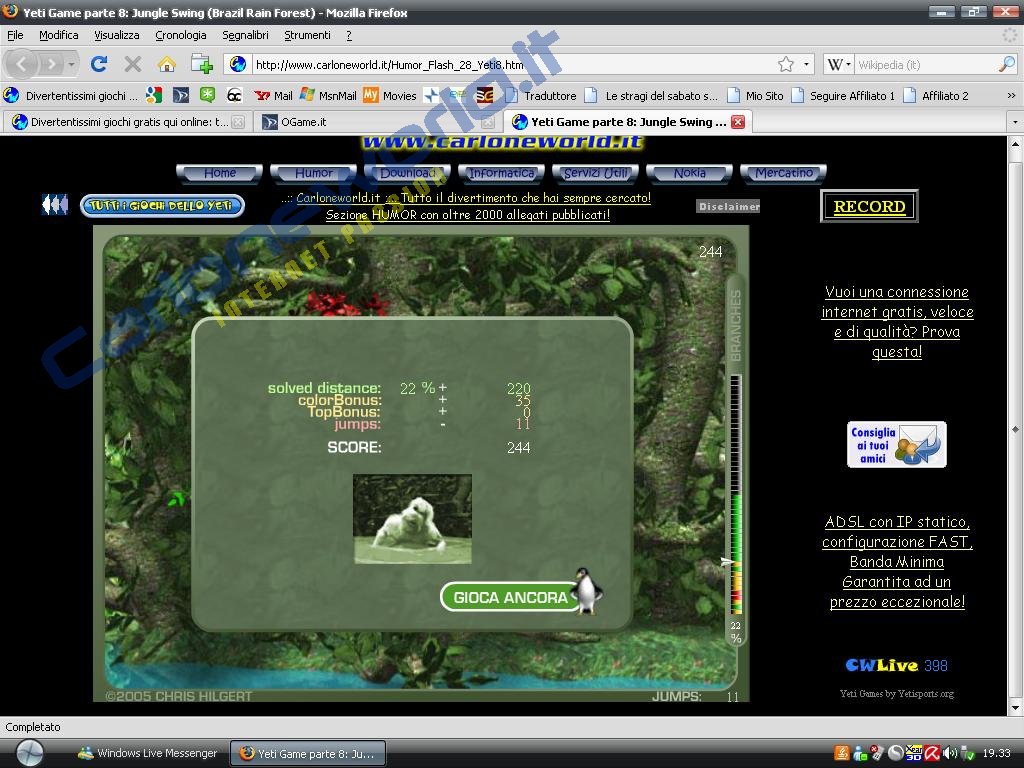Screen dimensions: 1024x768
Task: Close the Yeti Game tab
Action: pyautogui.click(x=738, y=121)
